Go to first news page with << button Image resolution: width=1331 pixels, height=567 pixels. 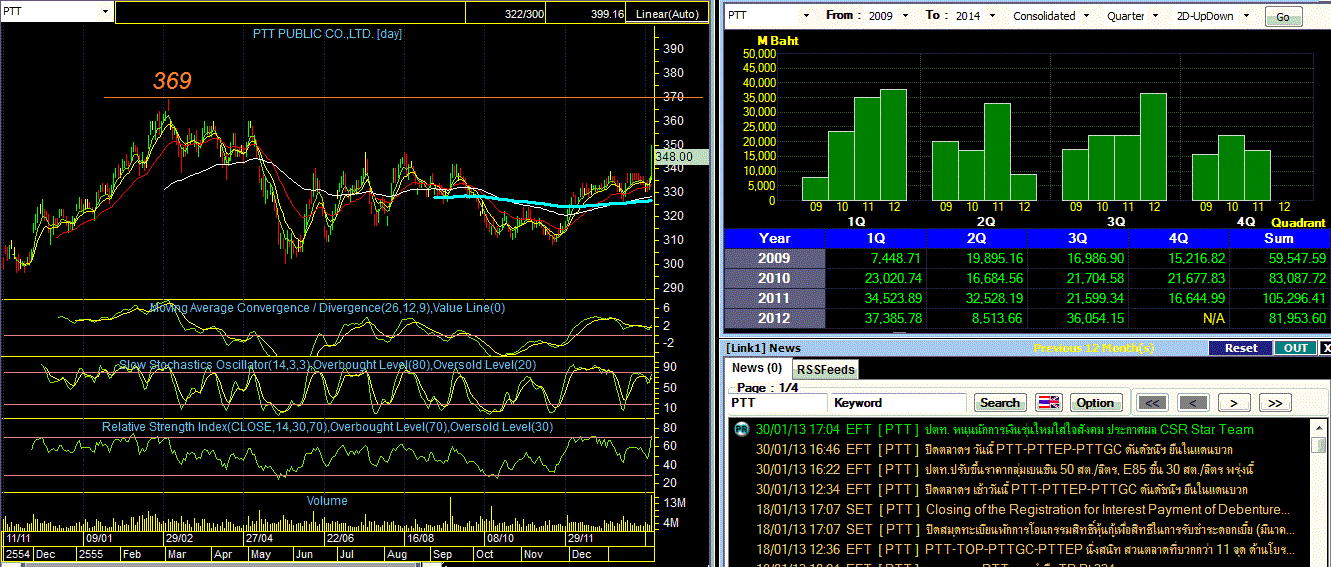(1153, 403)
